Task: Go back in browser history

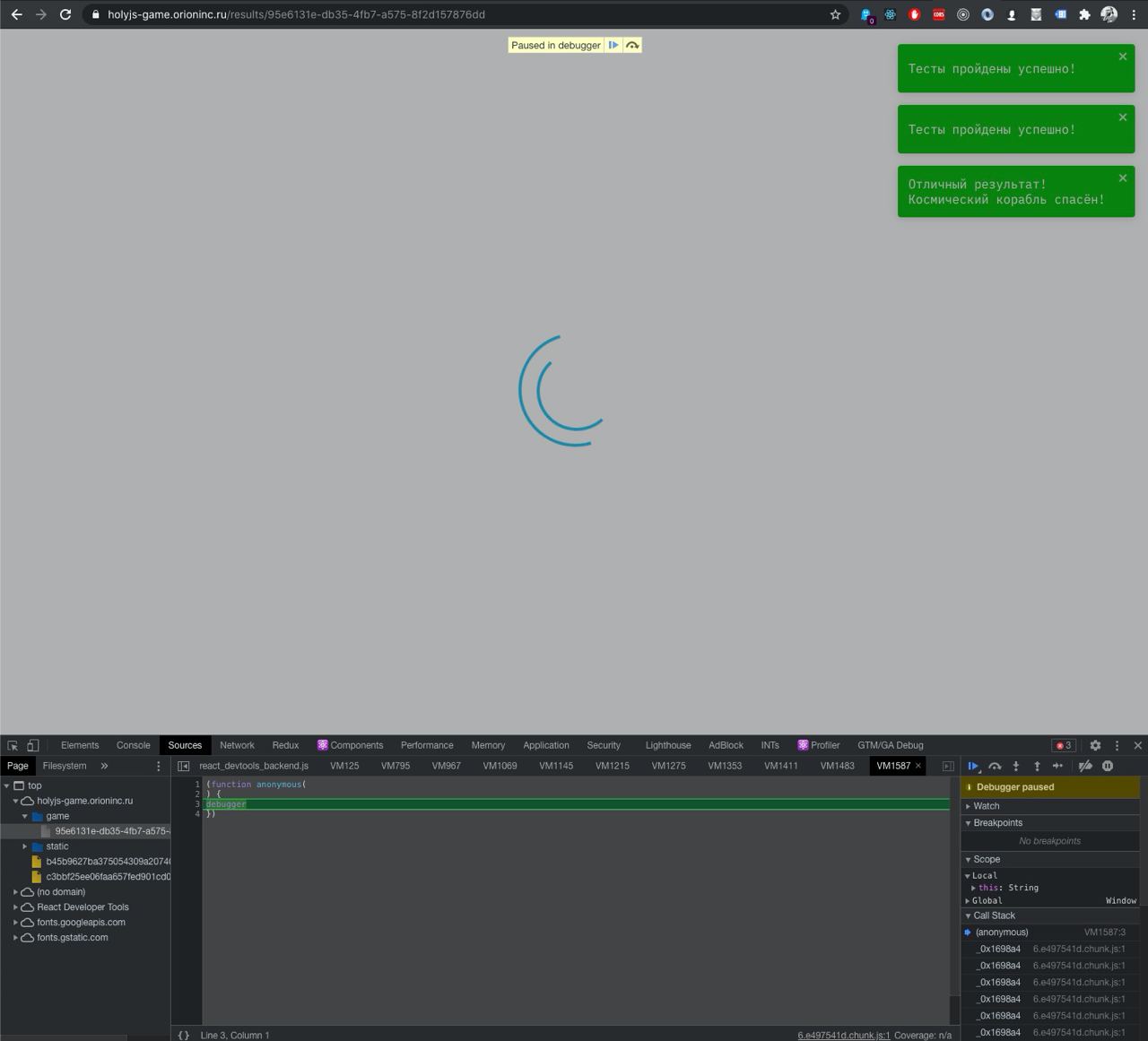Action: pos(16,14)
